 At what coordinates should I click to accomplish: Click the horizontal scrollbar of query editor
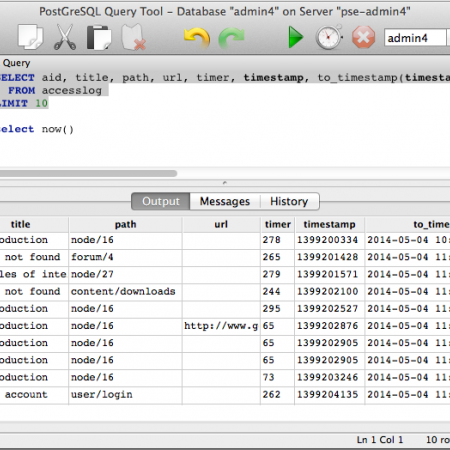click(x=88, y=173)
